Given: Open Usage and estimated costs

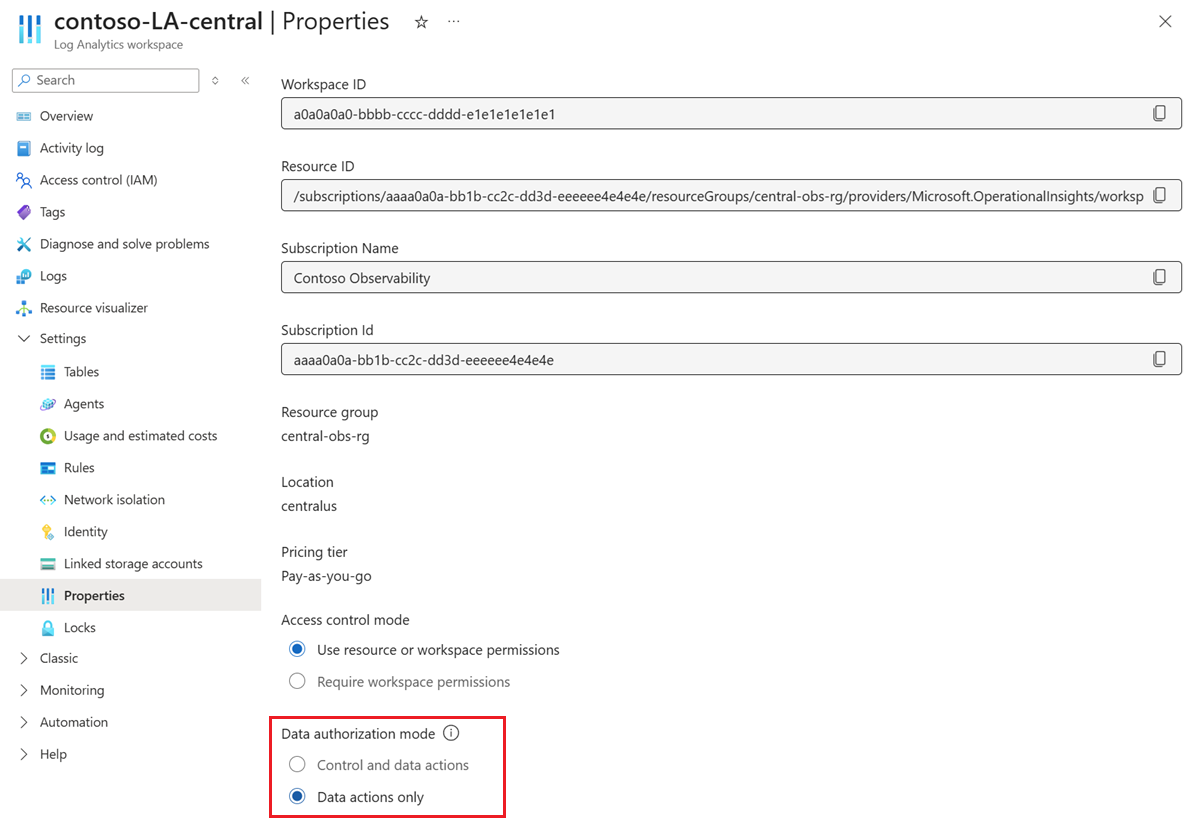Looking at the screenshot, I should coord(140,436).
